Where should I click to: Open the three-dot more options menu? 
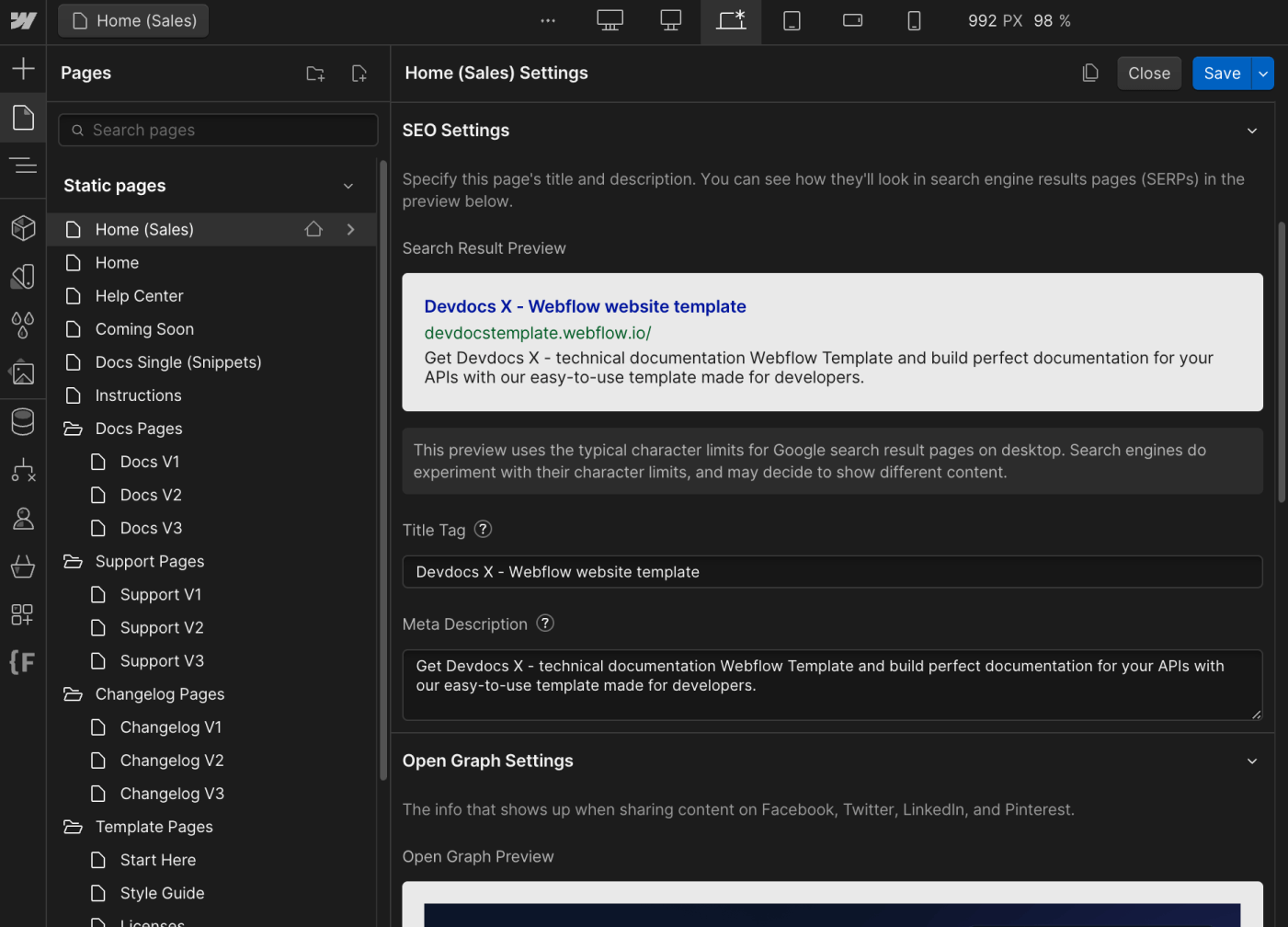tap(548, 20)
